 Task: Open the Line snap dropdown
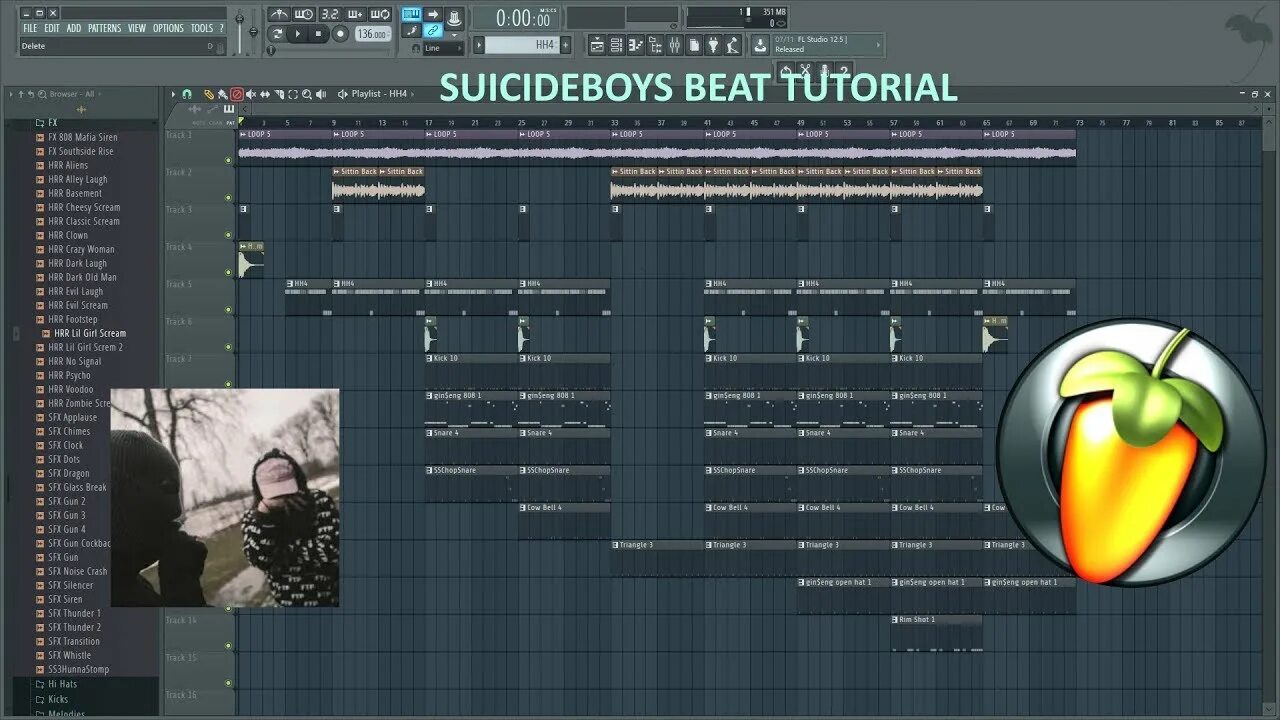click(x=442, y=48)
